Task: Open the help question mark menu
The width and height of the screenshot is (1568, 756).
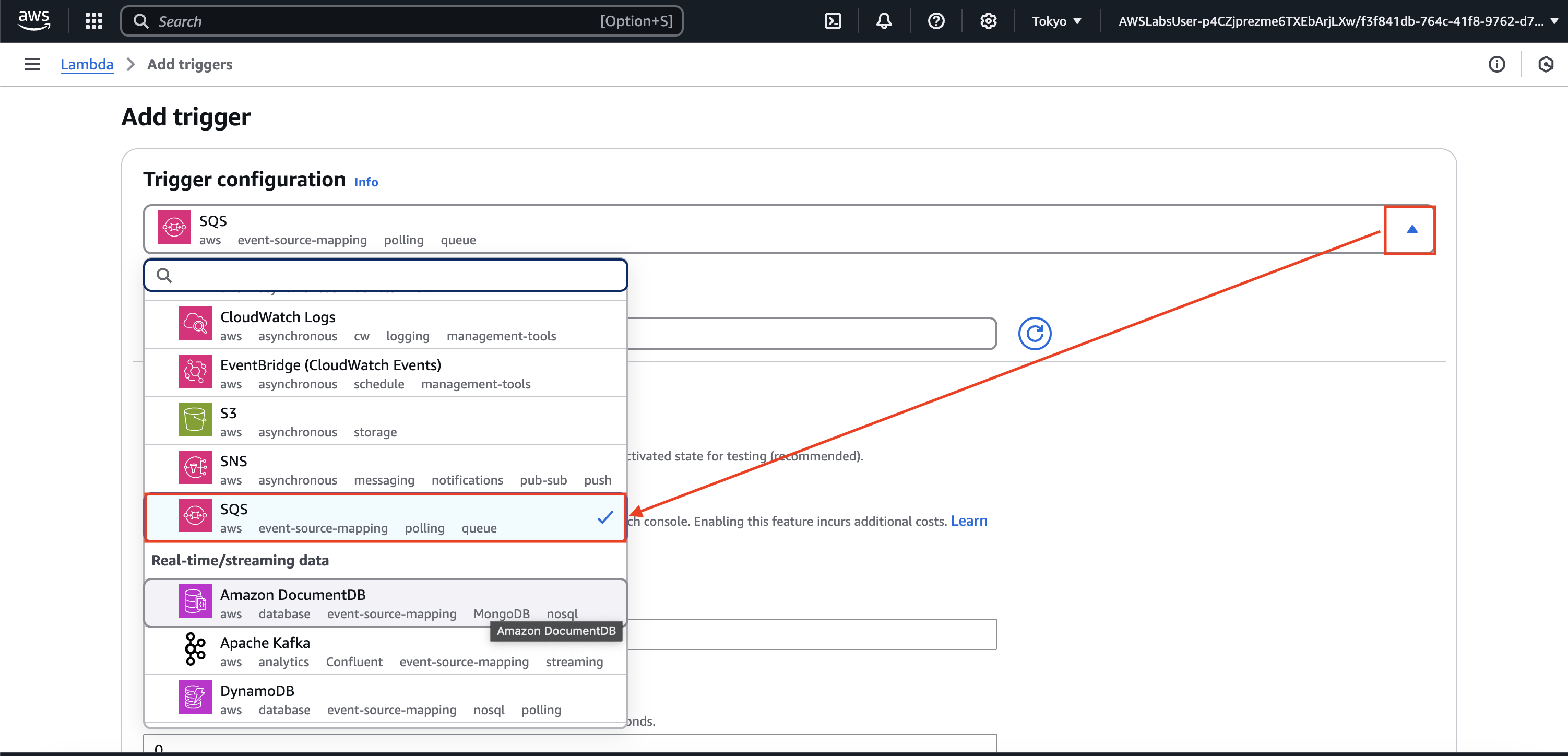Action: point(935,21)
